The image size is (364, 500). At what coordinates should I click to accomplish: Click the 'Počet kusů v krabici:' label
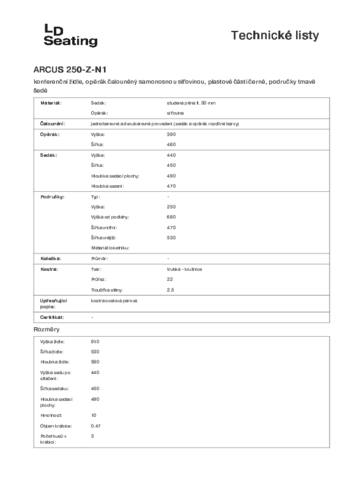[x=53, y=439]
